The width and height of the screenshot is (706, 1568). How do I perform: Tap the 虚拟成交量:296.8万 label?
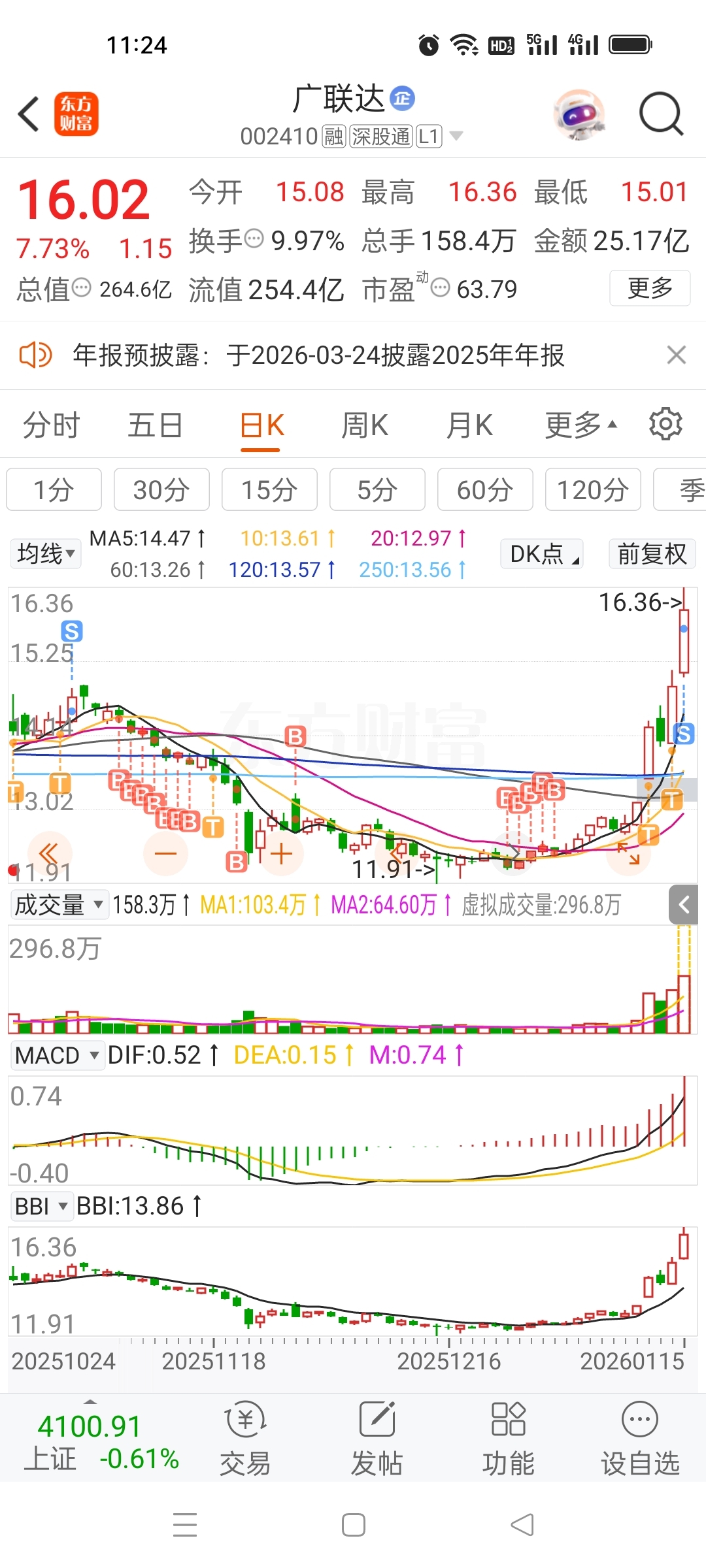(x=541, y=905)
